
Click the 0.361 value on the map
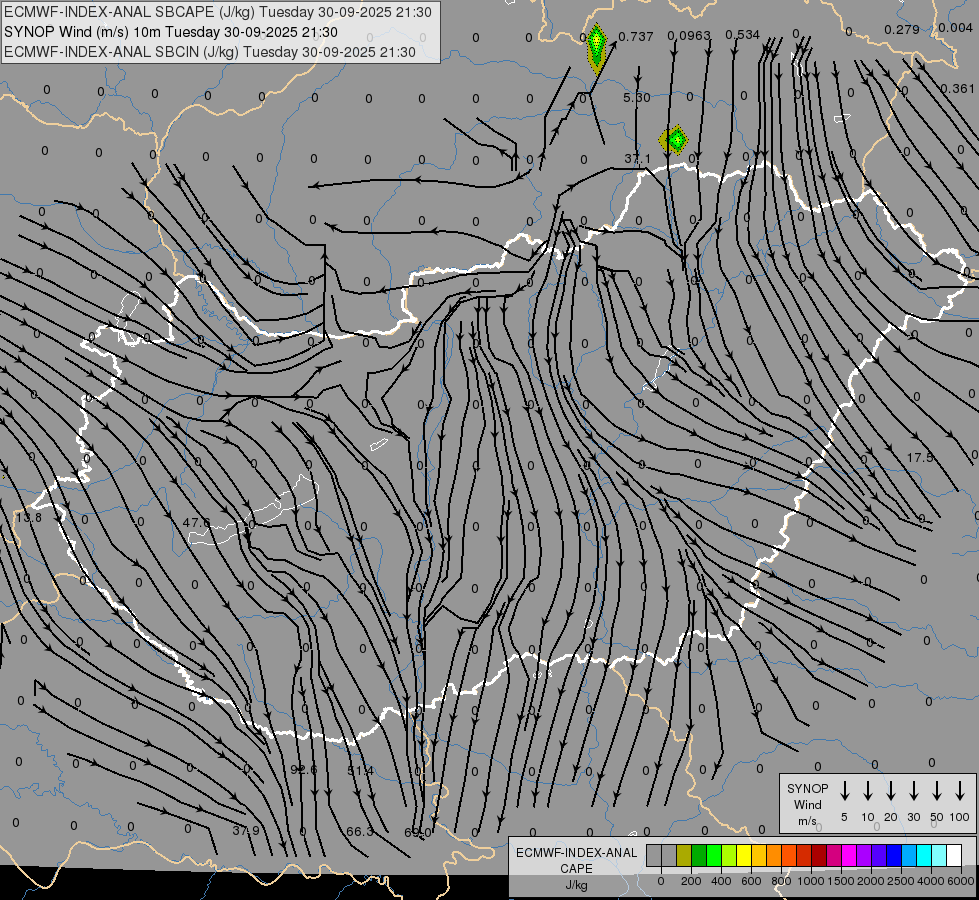[957, 88]
